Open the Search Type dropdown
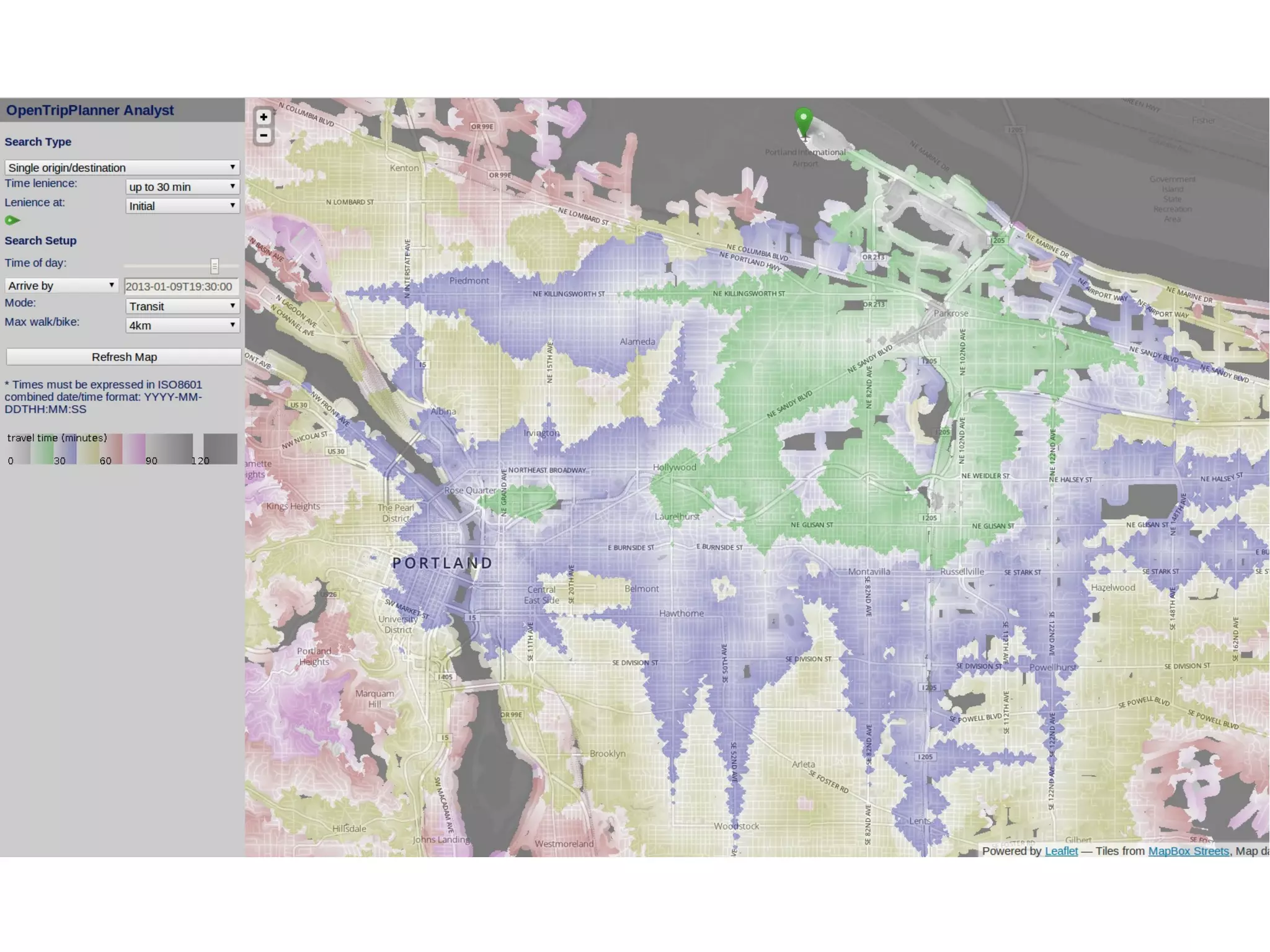This screenshot has width=1270, height=952. (x=122, y=167)
